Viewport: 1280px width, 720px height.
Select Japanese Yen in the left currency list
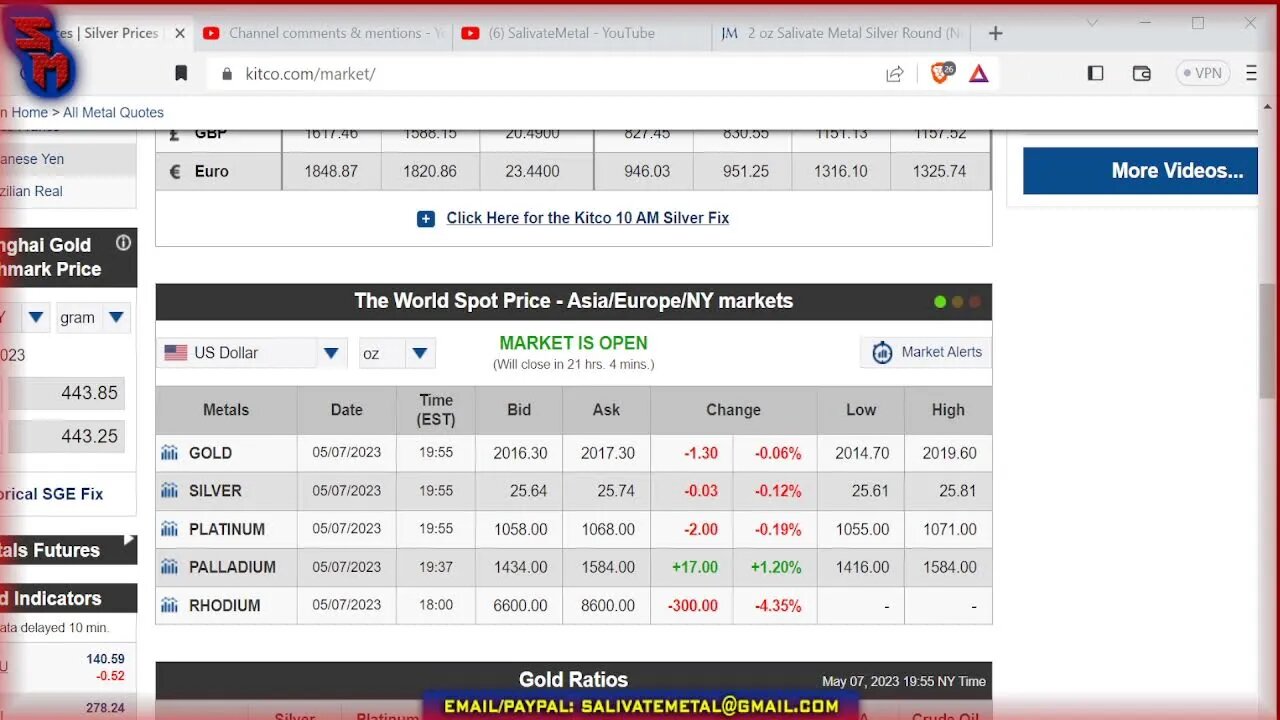click(34, 159)
